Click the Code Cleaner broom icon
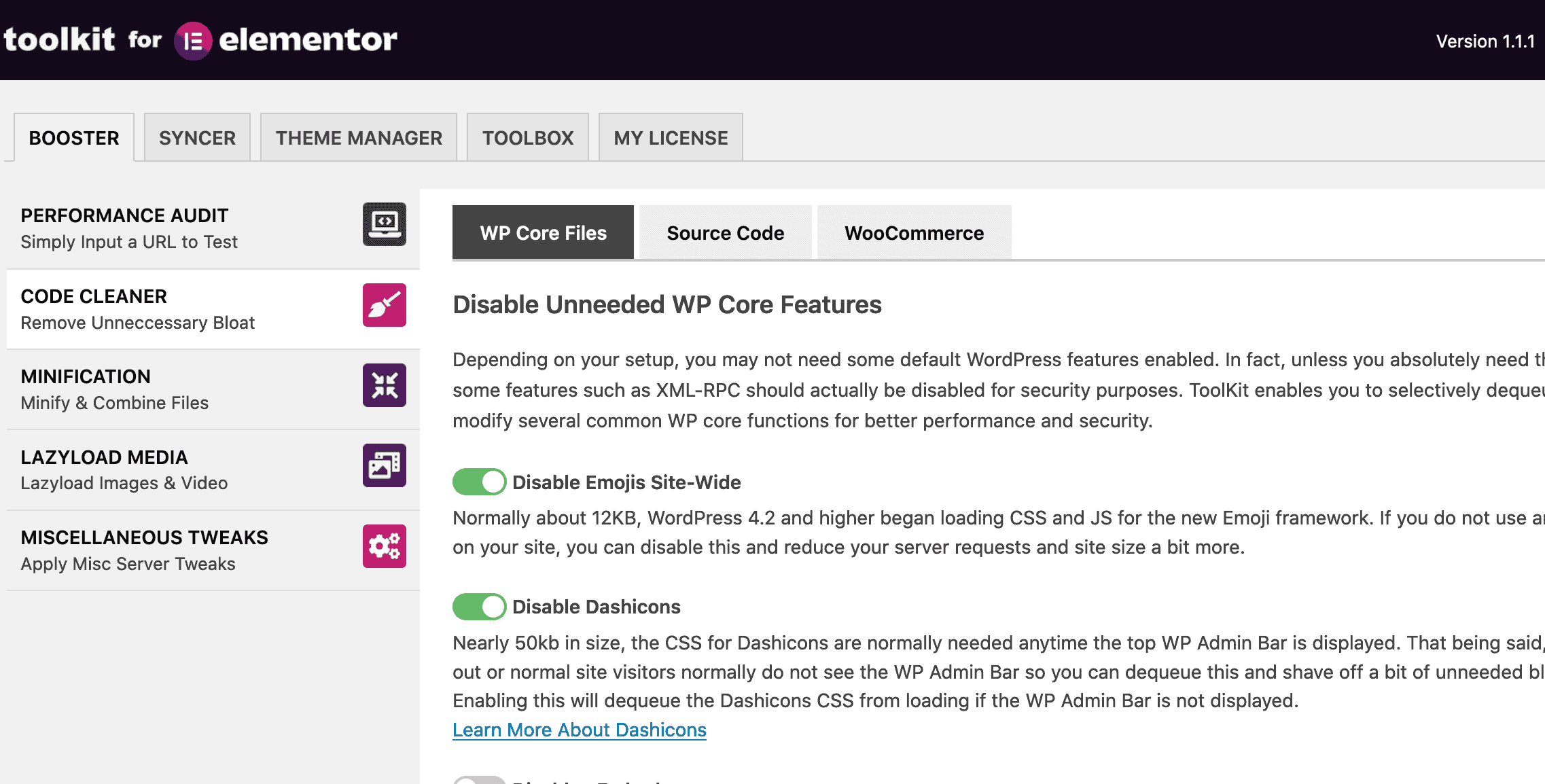The width and height of the screenshot is (1545, 784). pos(384,305)
